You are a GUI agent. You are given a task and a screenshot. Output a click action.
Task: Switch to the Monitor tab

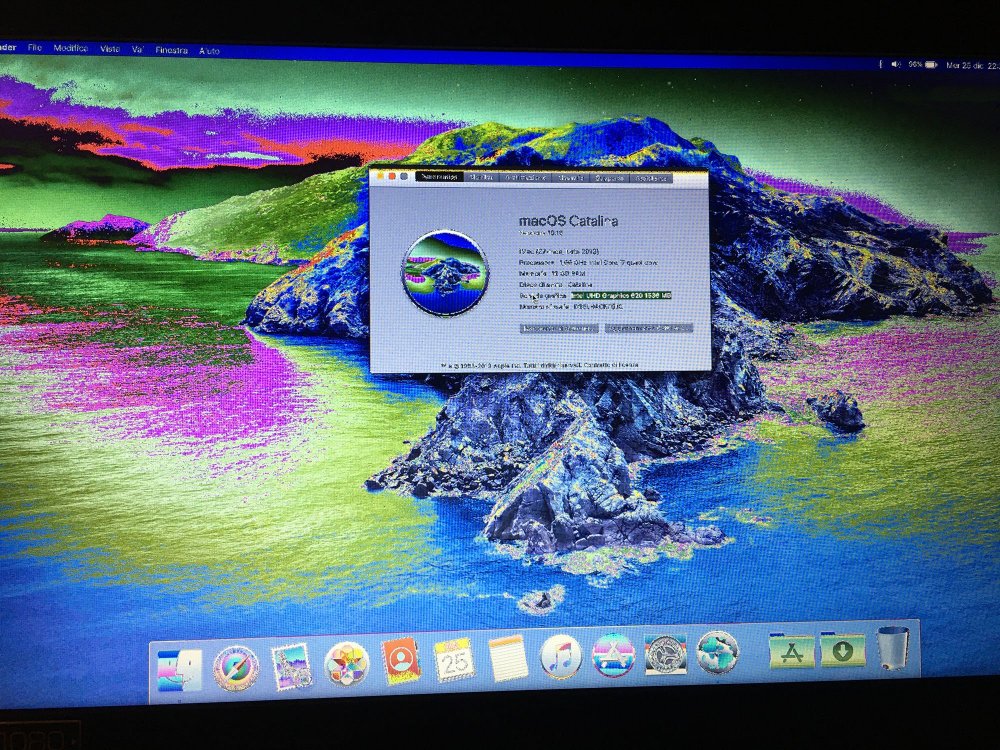pos(482,177)
